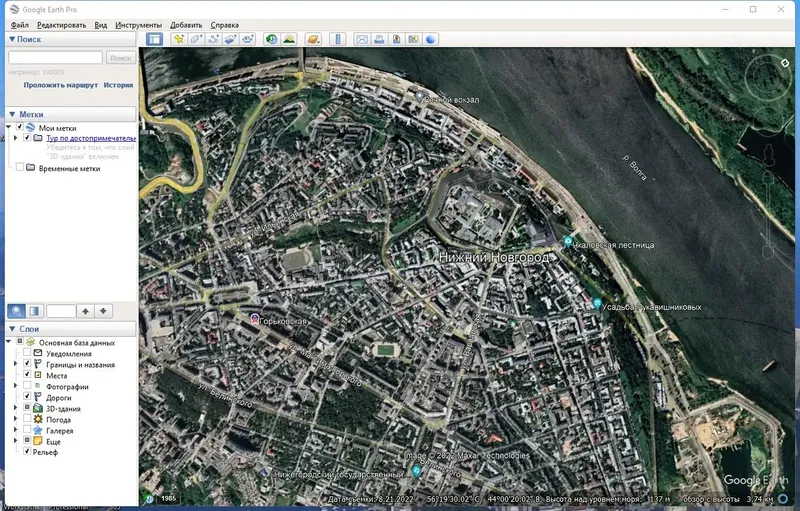Uncheck the Дороги layer checkbox
Image resolution: width=800 pixels, height=511 pixels.
click(27, 396)
